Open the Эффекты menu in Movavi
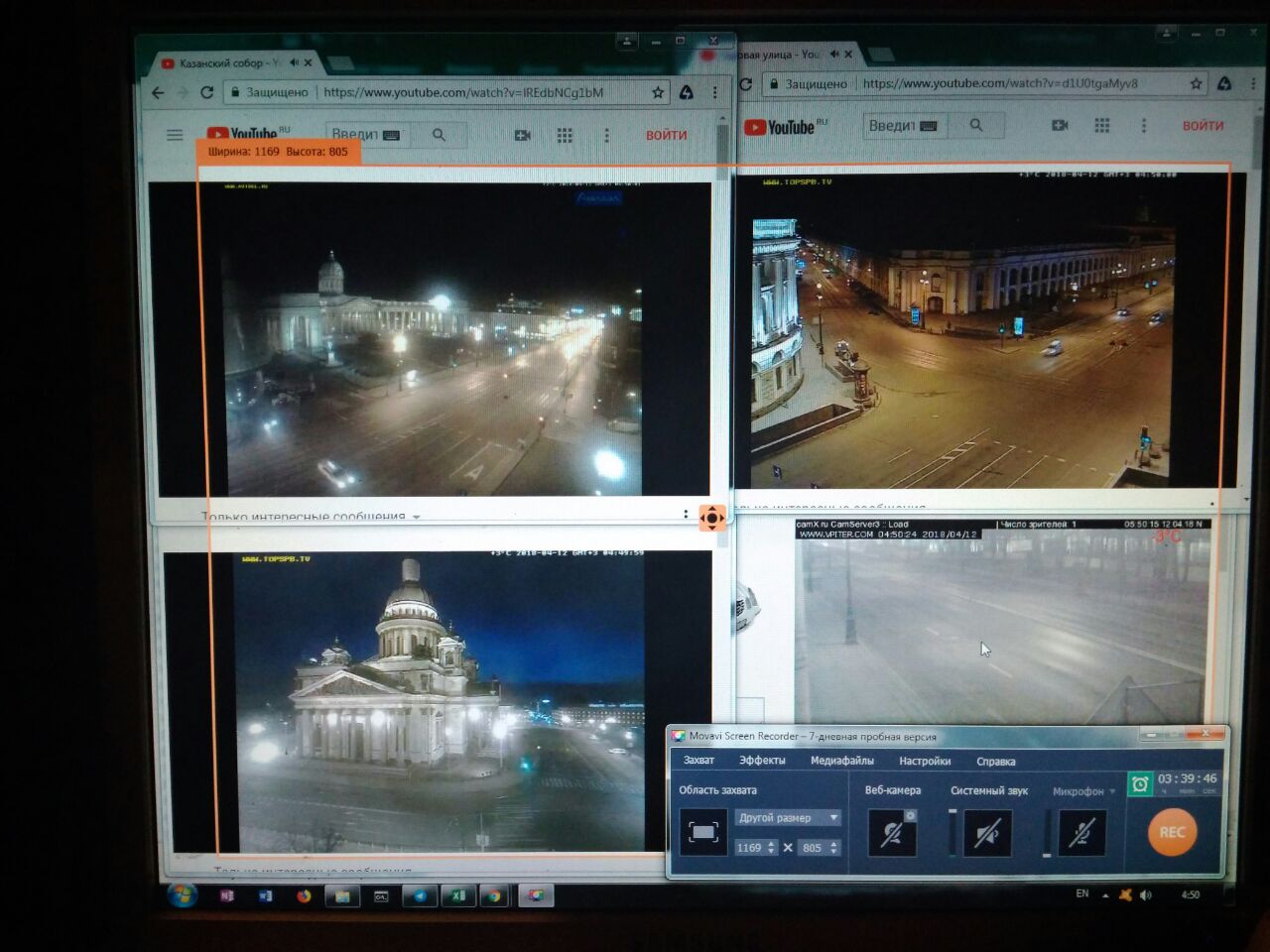Screen dimensions: 1270x952 click(762, 761)
